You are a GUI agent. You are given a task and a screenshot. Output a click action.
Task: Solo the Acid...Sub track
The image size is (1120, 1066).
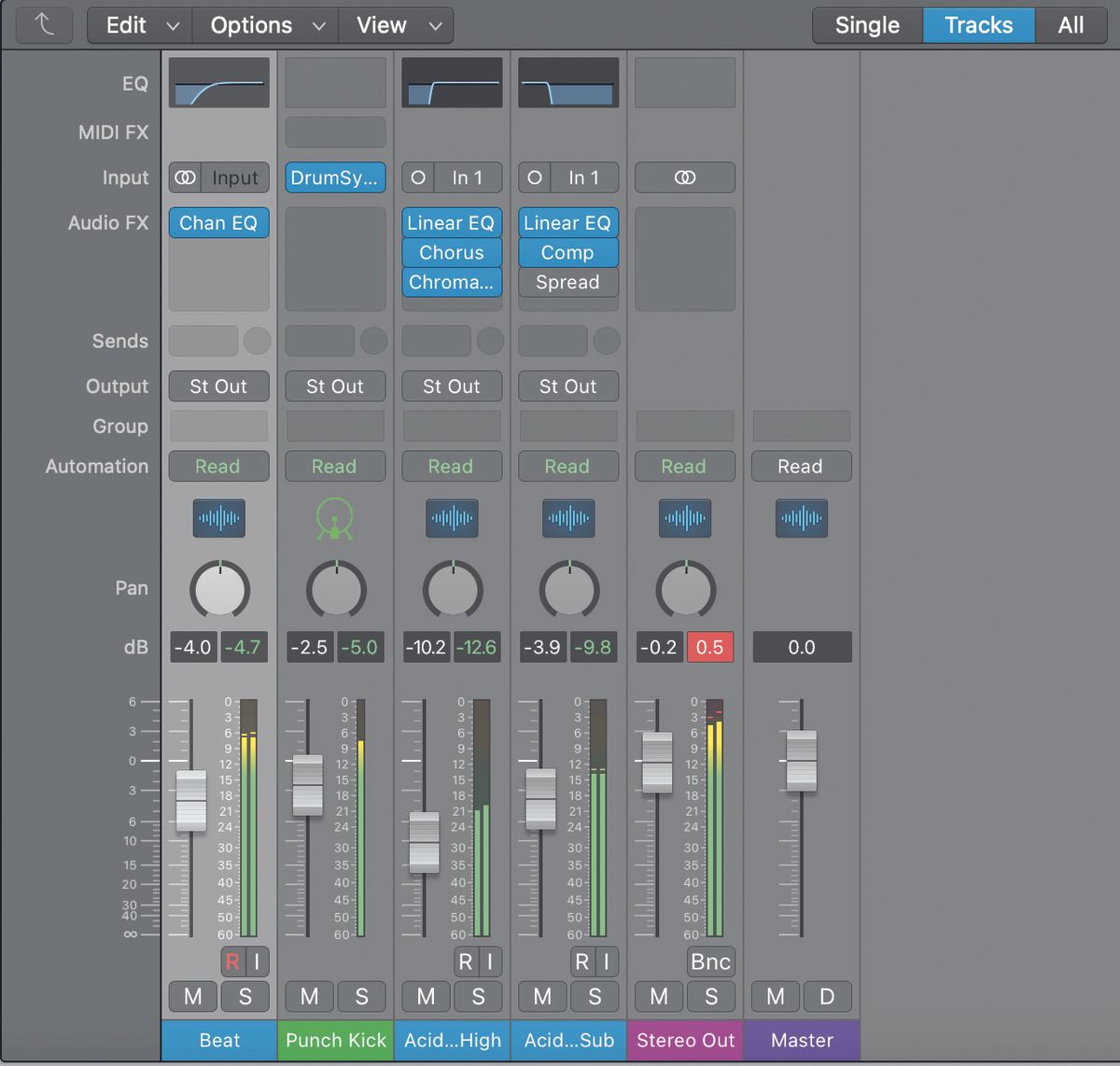pos(595,996)
